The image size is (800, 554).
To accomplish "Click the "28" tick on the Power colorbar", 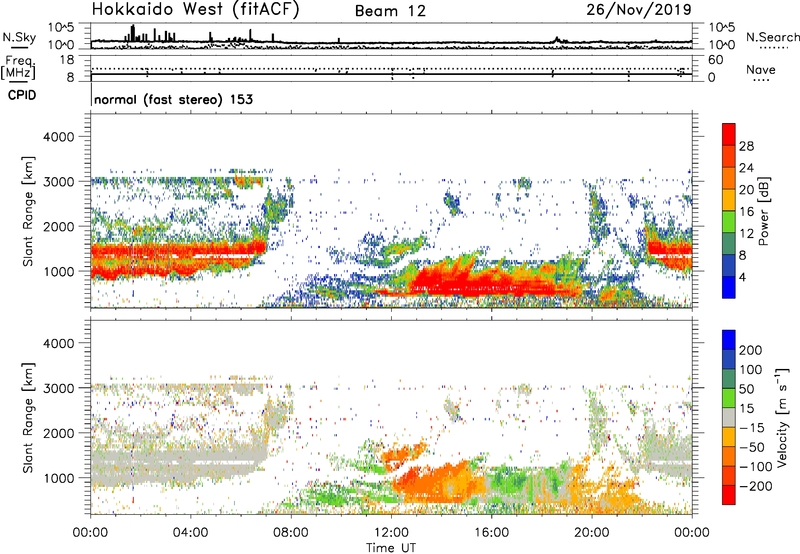I will (x=746, y=146).
